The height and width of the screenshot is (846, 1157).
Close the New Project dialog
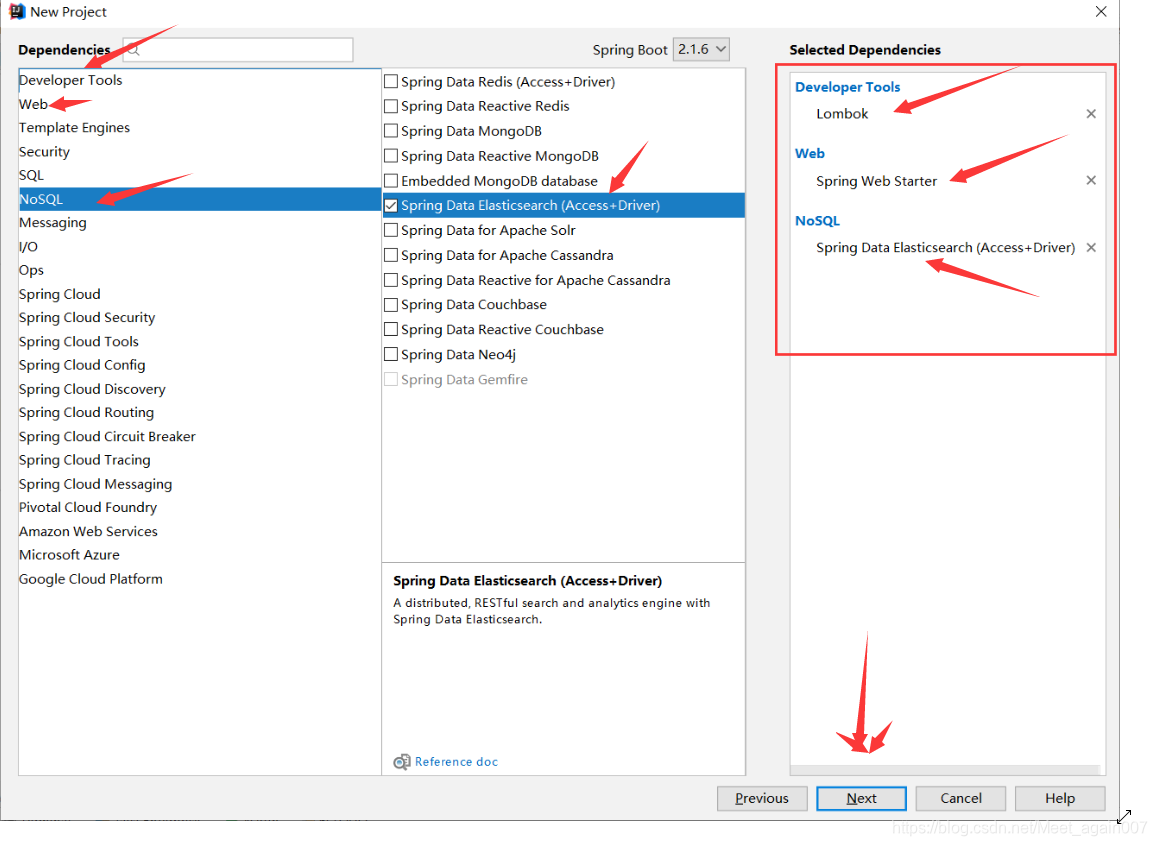1100,12
